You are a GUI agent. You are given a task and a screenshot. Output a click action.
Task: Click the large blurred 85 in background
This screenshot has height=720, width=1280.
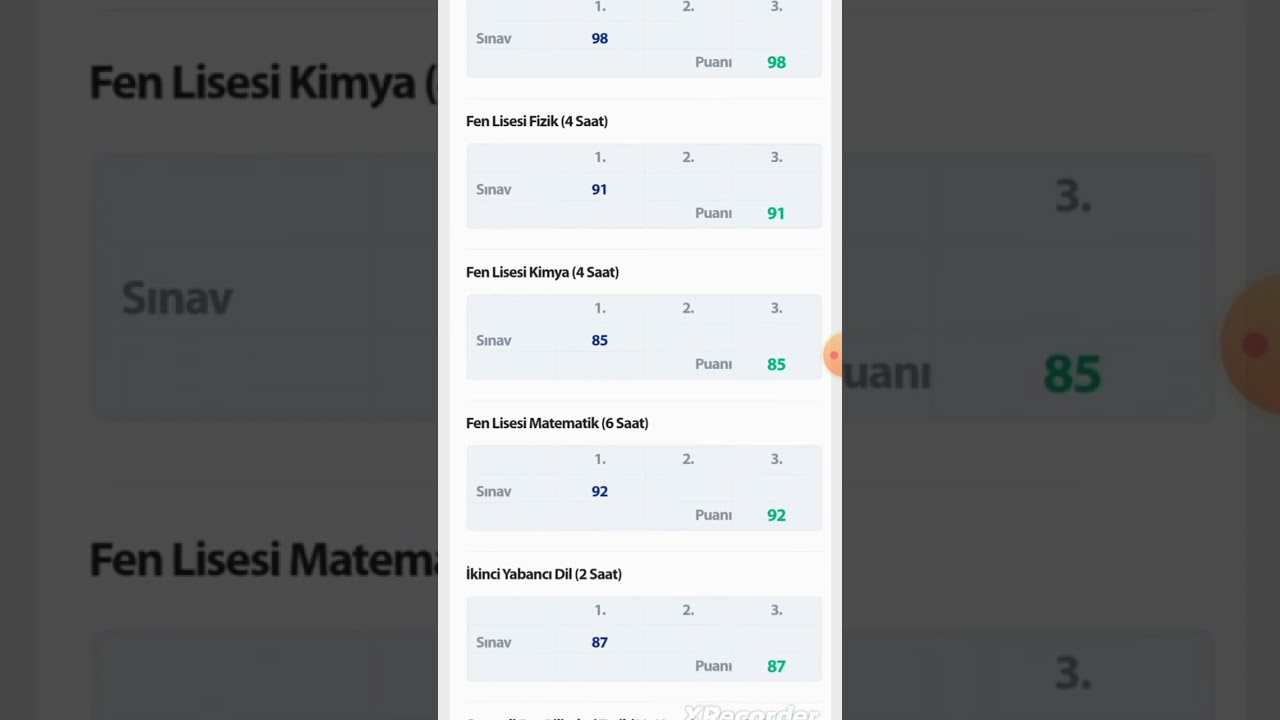[1072, 374]
